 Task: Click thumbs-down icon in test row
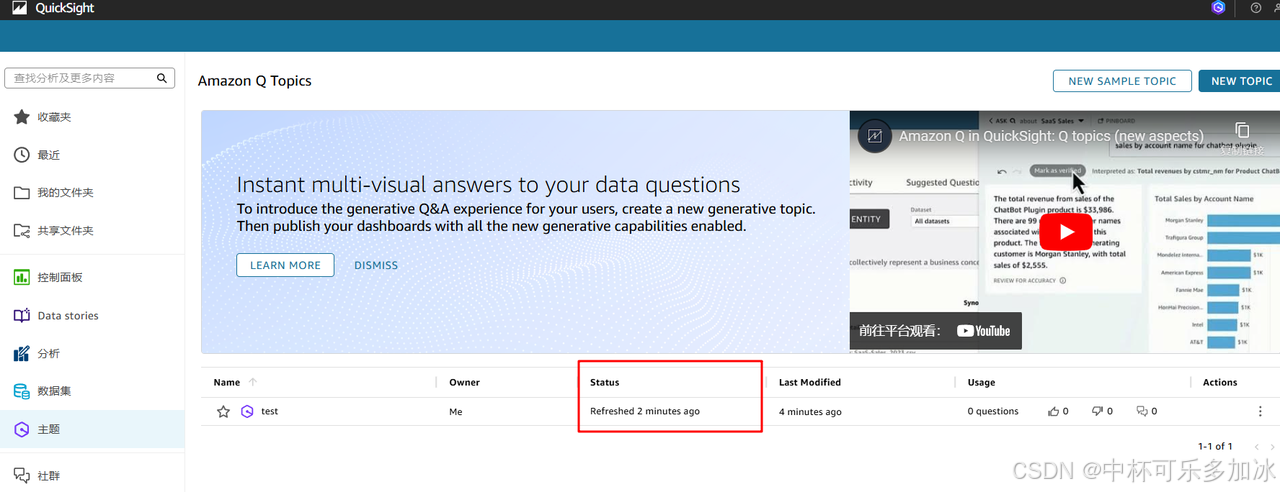pos(1097,411)
